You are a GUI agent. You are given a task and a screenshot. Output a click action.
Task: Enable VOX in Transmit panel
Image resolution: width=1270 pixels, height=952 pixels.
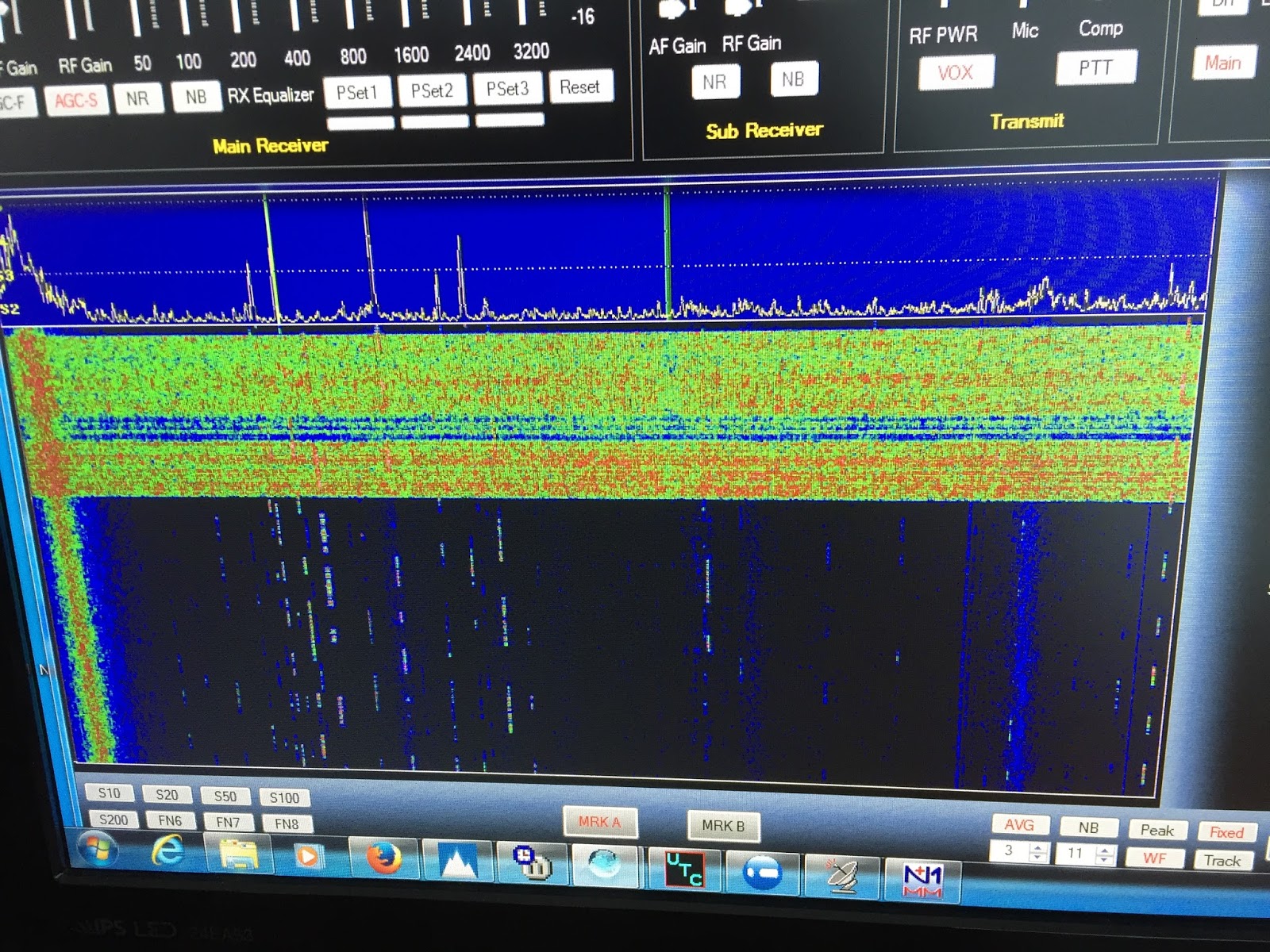click(x=956, y=72)
